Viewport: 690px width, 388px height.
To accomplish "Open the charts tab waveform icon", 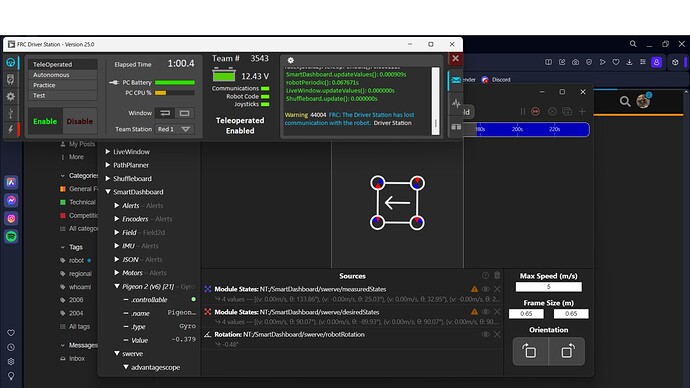I will point(456,103).
